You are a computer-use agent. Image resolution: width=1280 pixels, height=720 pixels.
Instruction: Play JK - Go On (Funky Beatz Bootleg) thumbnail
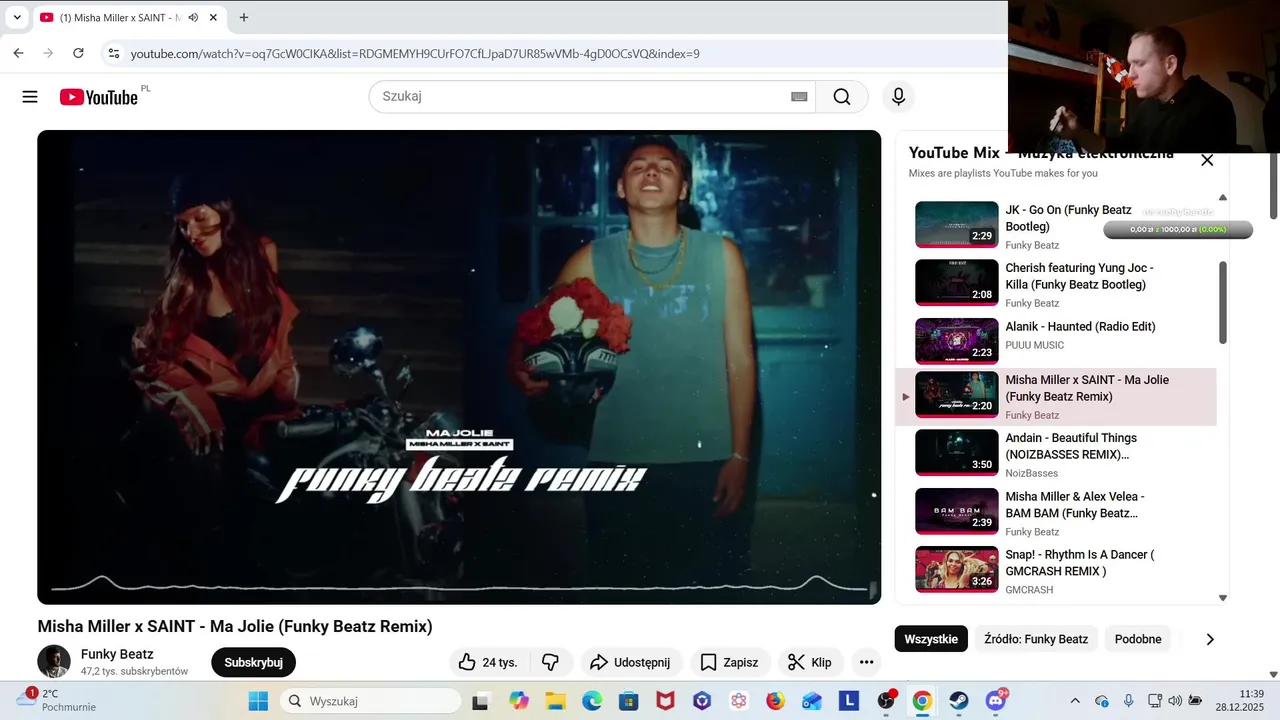point(956,224)
